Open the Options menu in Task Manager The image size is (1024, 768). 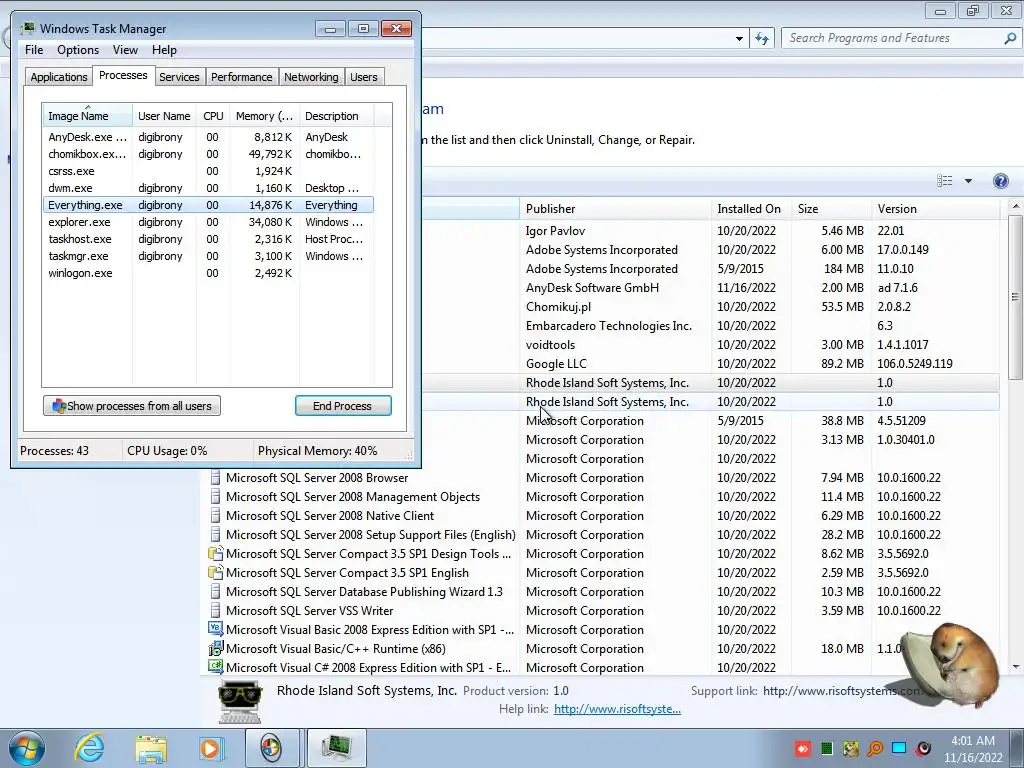(78, 50)
